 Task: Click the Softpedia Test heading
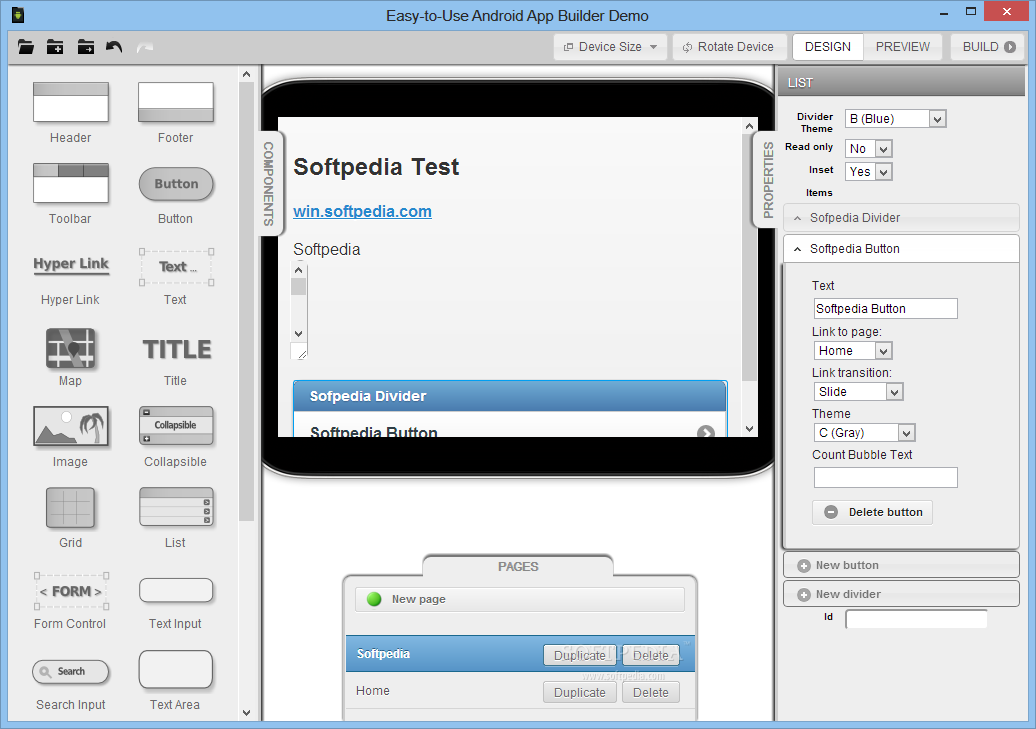(376, 167)
